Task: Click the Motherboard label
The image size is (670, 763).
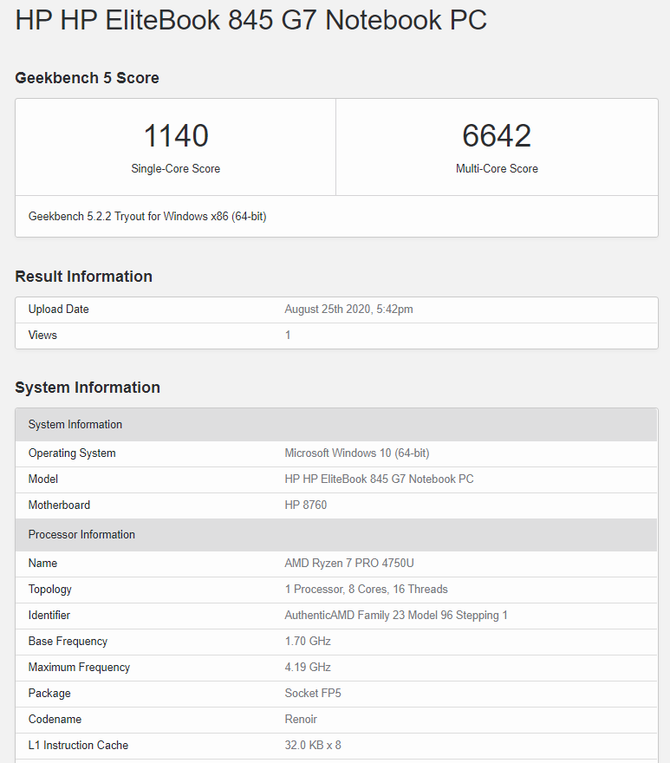Action: (x=59, y=505)
